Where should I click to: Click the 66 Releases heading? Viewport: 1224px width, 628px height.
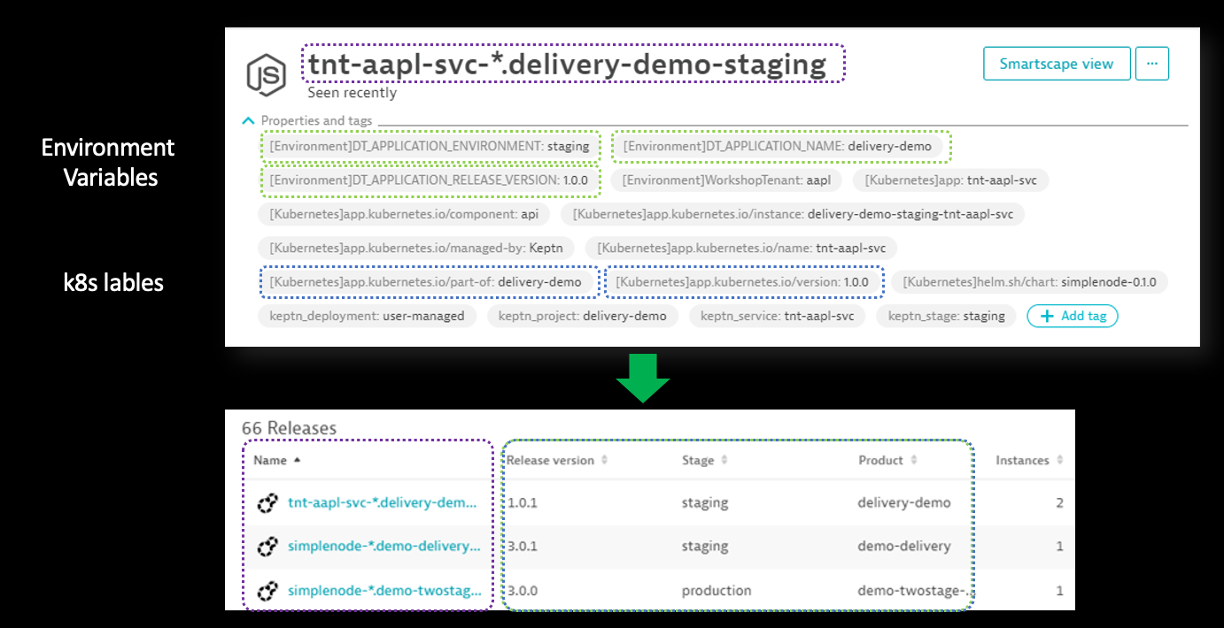[289, 428]
